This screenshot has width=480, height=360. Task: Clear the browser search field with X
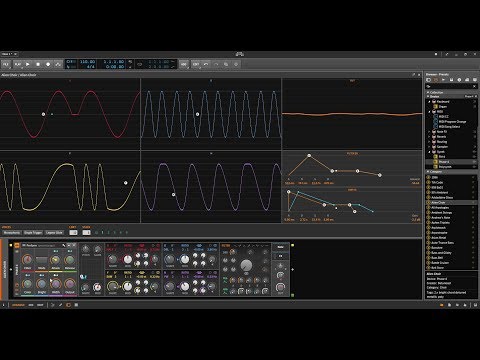coord(474,86)
